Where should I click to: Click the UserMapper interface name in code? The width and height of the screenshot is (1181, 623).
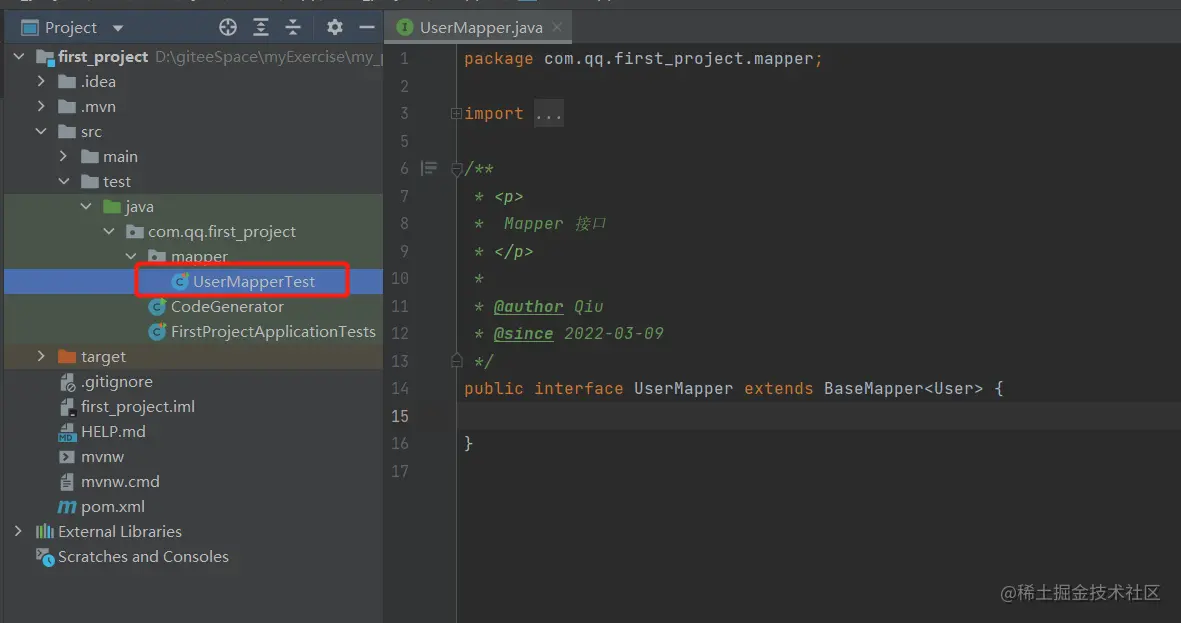click(x=683, y=389)
